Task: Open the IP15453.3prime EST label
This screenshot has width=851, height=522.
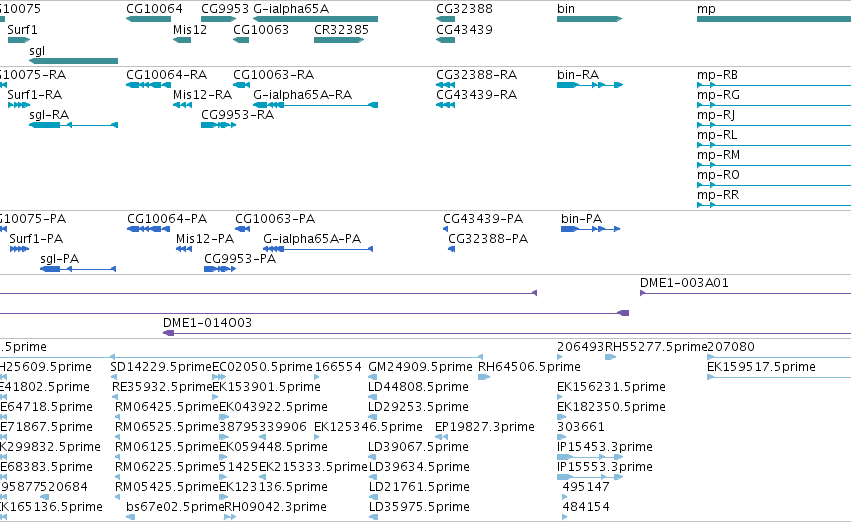Action: 605,447
